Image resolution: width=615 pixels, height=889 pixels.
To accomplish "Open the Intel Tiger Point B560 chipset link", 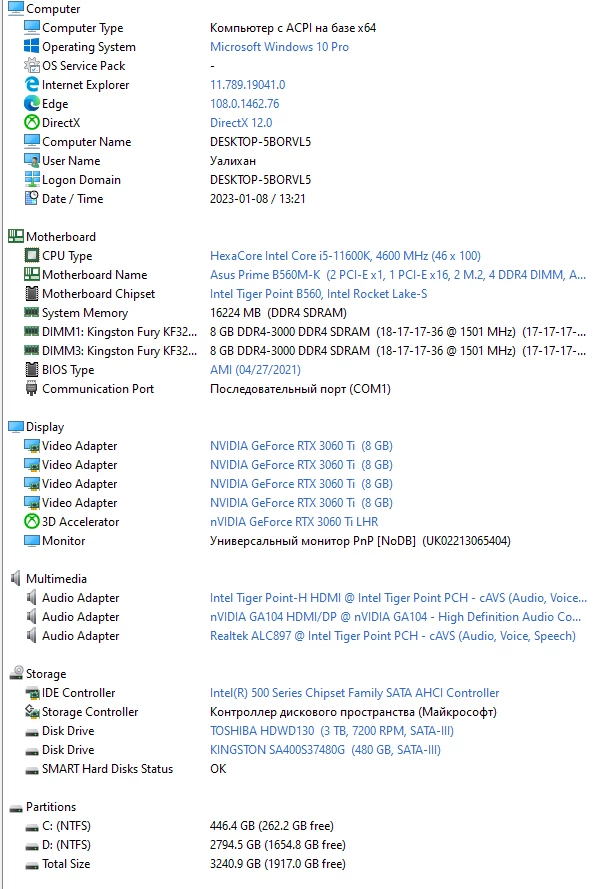I will pyautogui.click(x=318, y=294).
